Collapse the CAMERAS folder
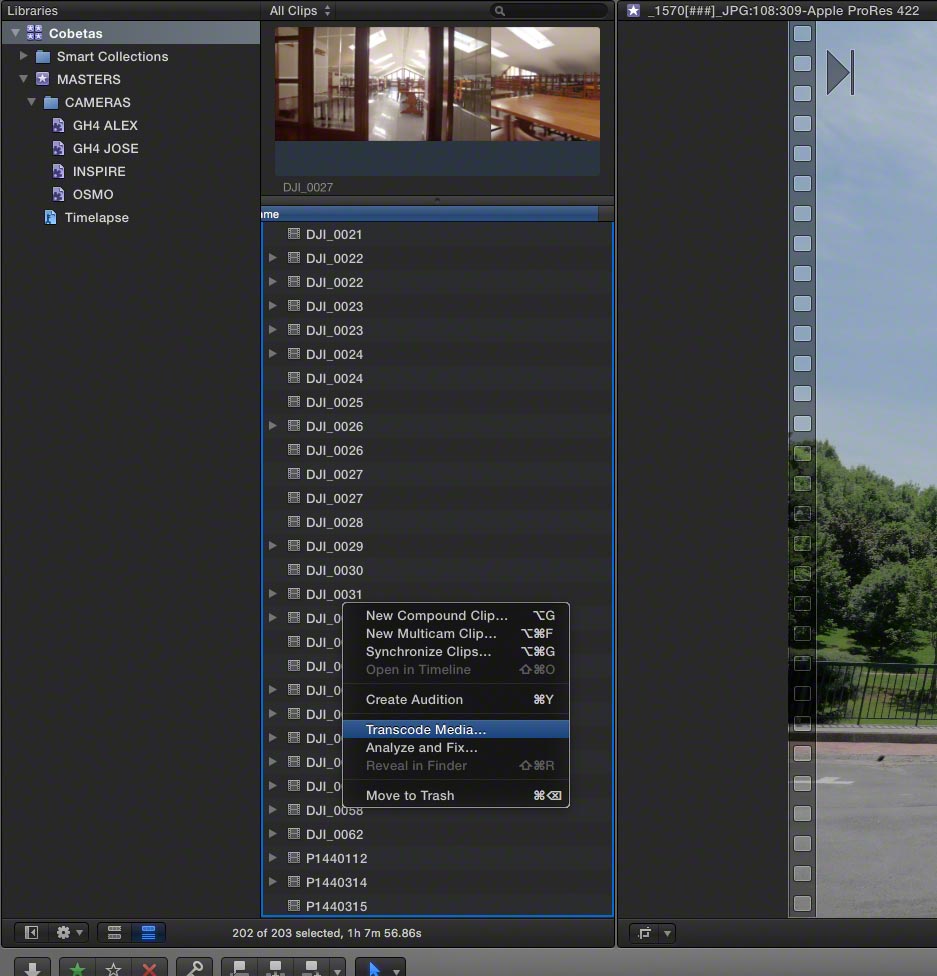Screen dimensions: 937x976 (x=31, y=102)
